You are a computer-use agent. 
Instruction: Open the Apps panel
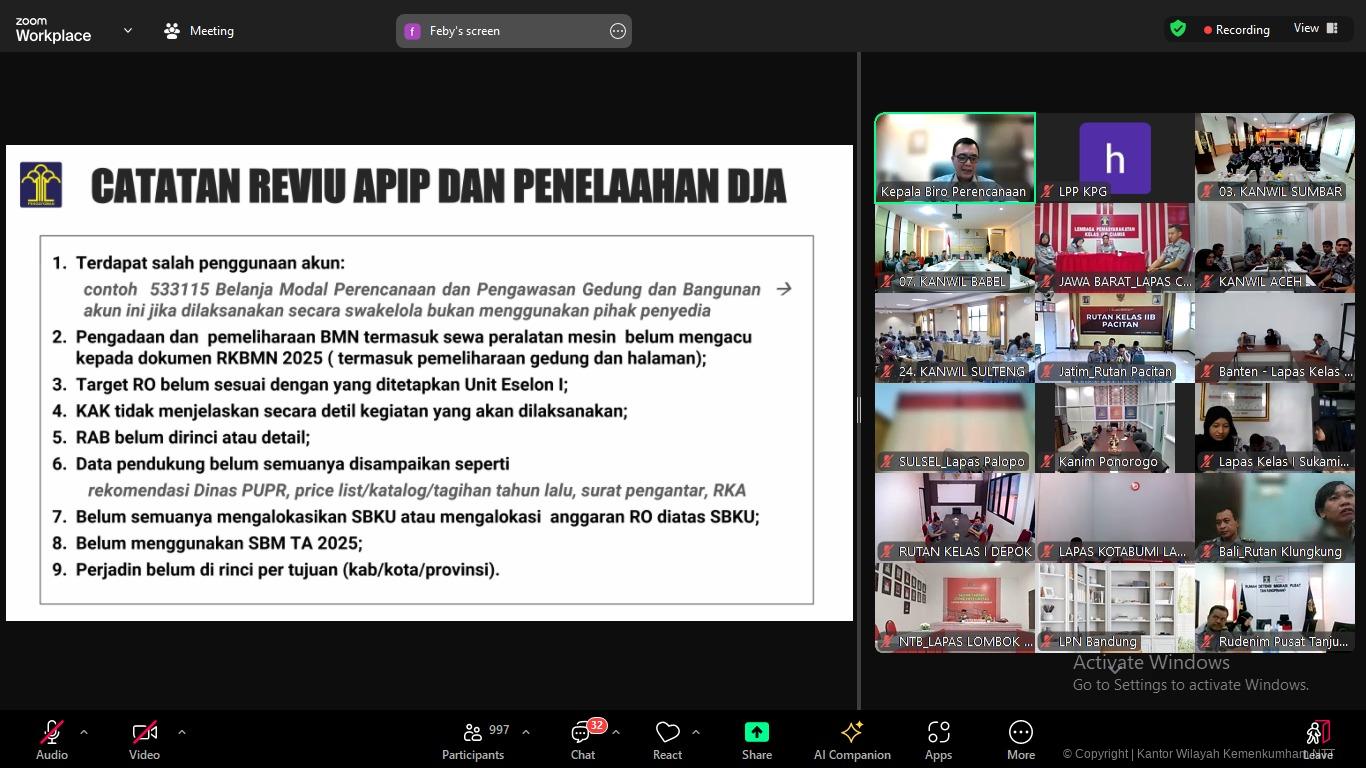938,740
